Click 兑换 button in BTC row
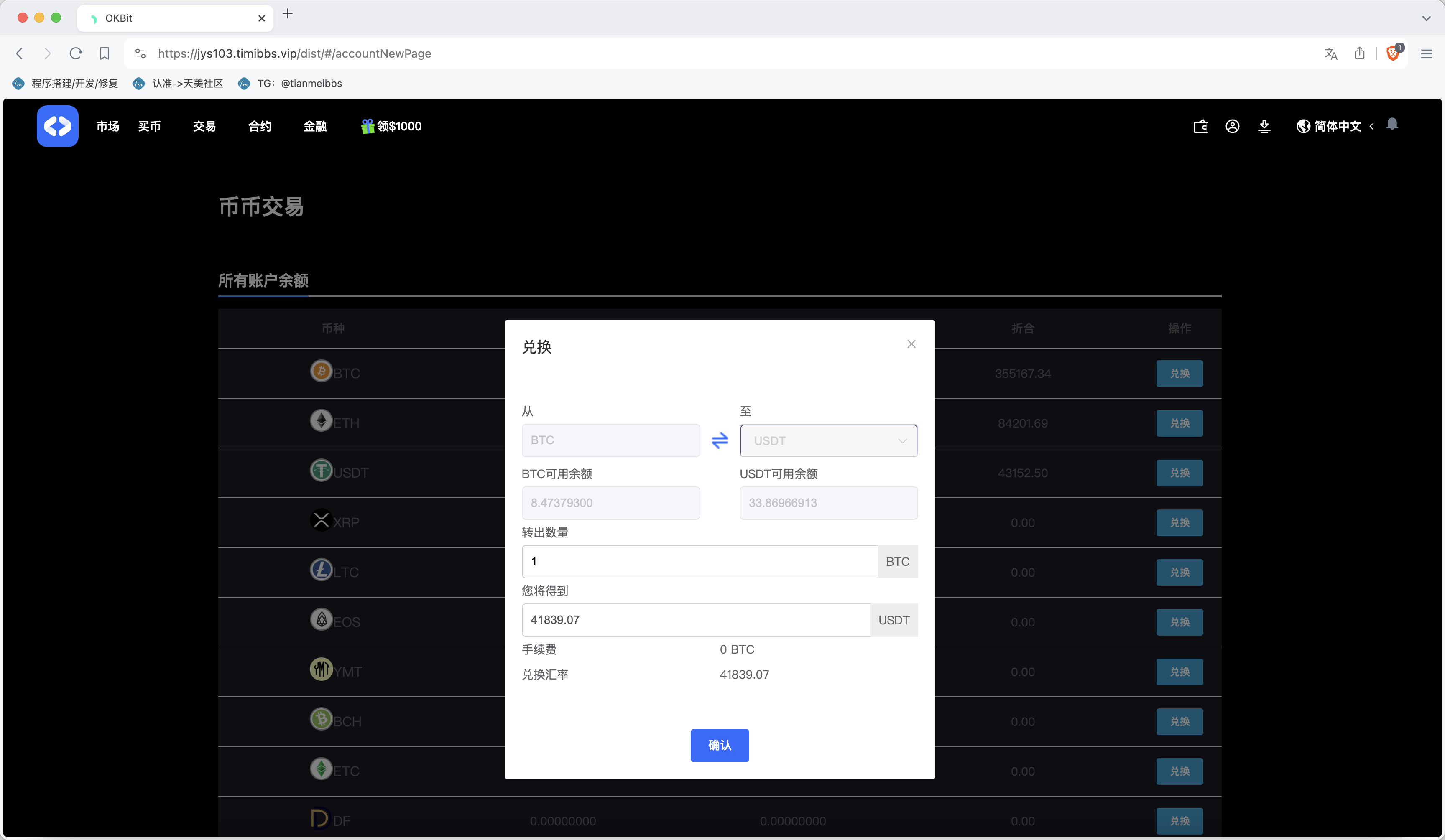This screenshot has height=840, width=1445. click(x=1179, y=374)
